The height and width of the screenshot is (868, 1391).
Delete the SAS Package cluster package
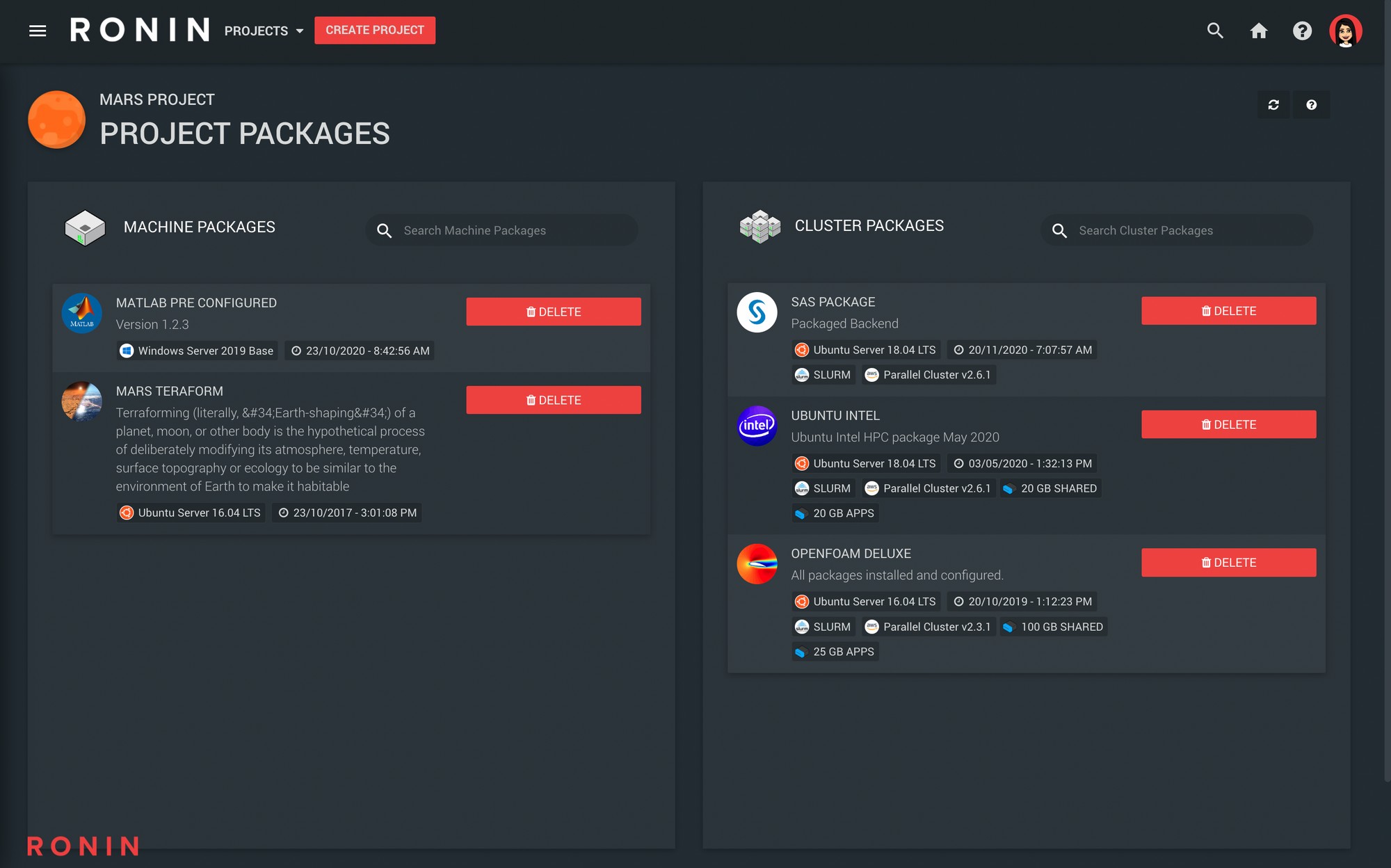(1228, 311)
